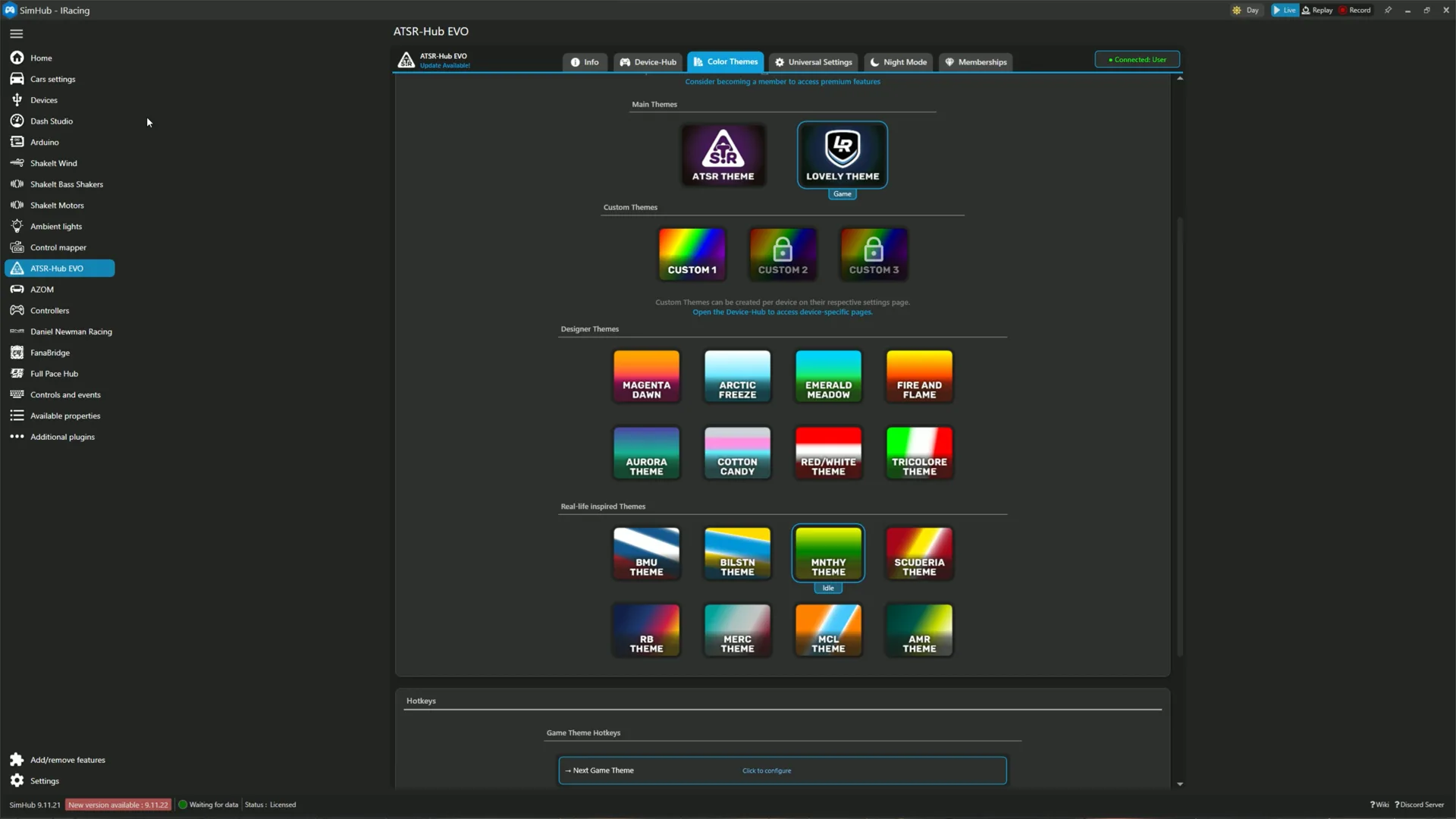Click the ShakeIt Wind icon

pos(17,163)
